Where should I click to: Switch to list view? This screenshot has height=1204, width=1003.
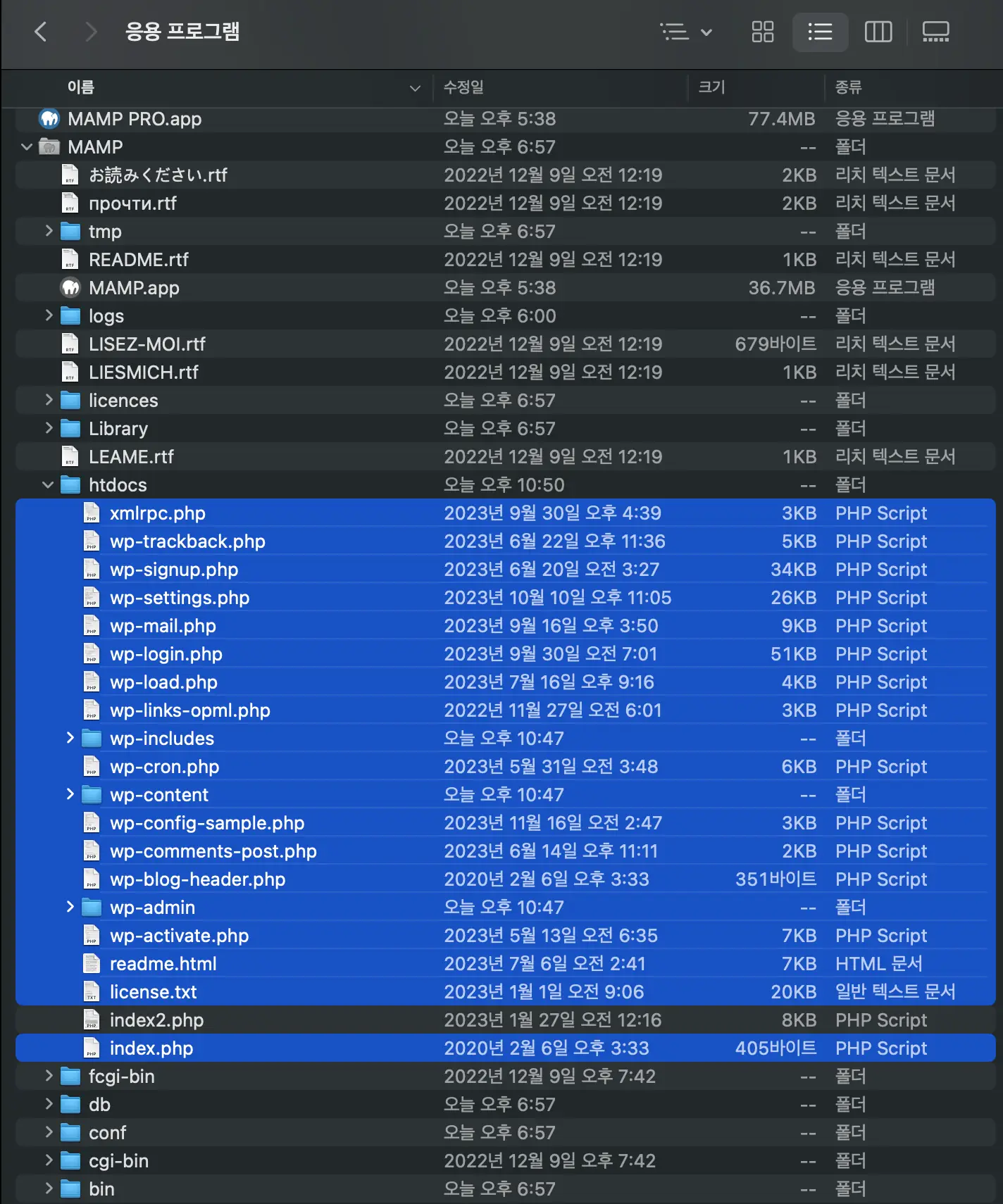[820, 32]
